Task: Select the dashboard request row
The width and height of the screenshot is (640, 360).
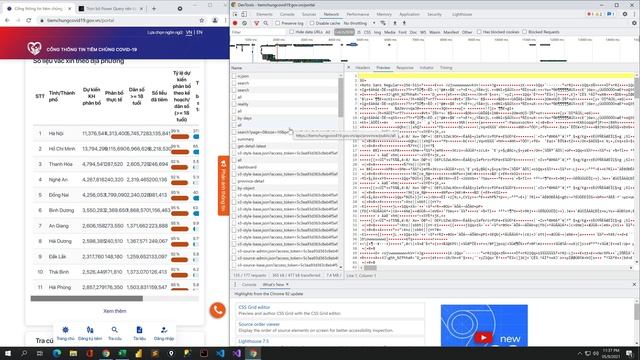Action: pyautogui.click(x=285, y=167)
